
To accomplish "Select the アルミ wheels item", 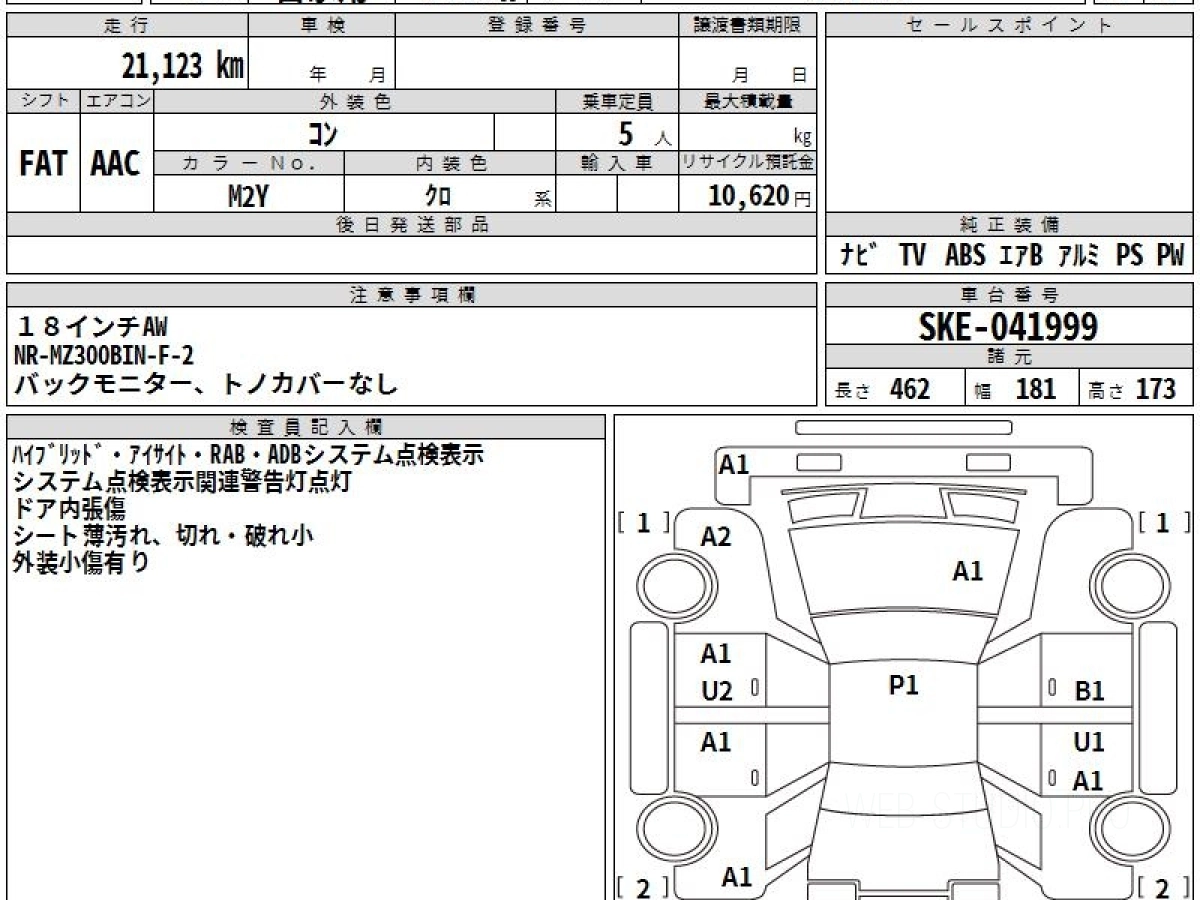I will point(1080,256).
